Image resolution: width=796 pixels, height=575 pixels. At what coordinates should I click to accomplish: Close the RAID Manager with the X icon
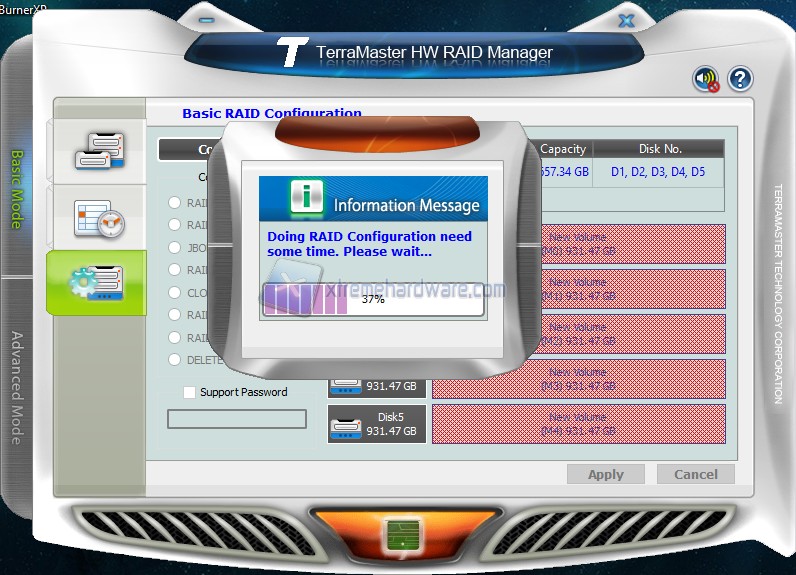626,20
